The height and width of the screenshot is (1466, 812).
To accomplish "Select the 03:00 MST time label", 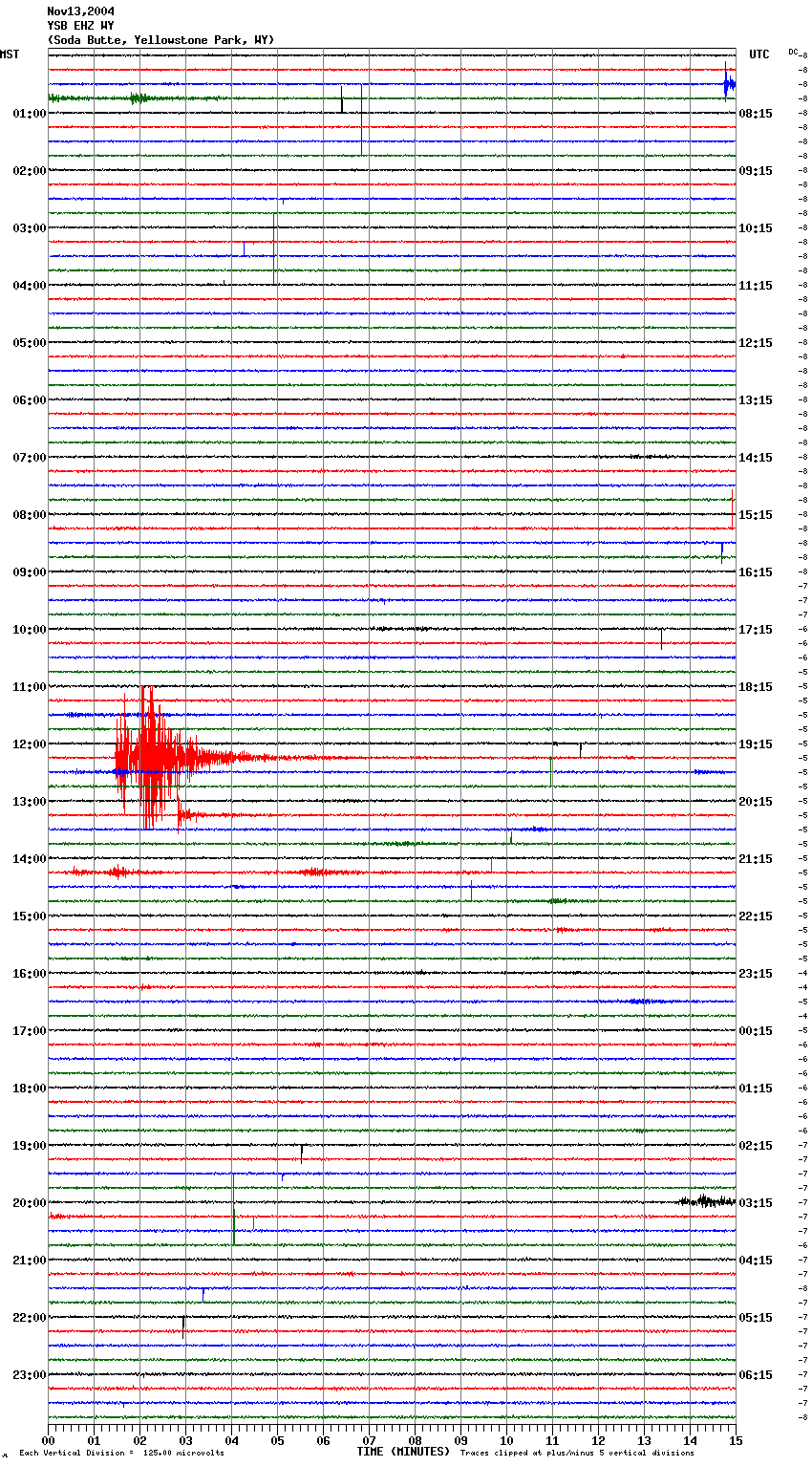I will 30,228.
